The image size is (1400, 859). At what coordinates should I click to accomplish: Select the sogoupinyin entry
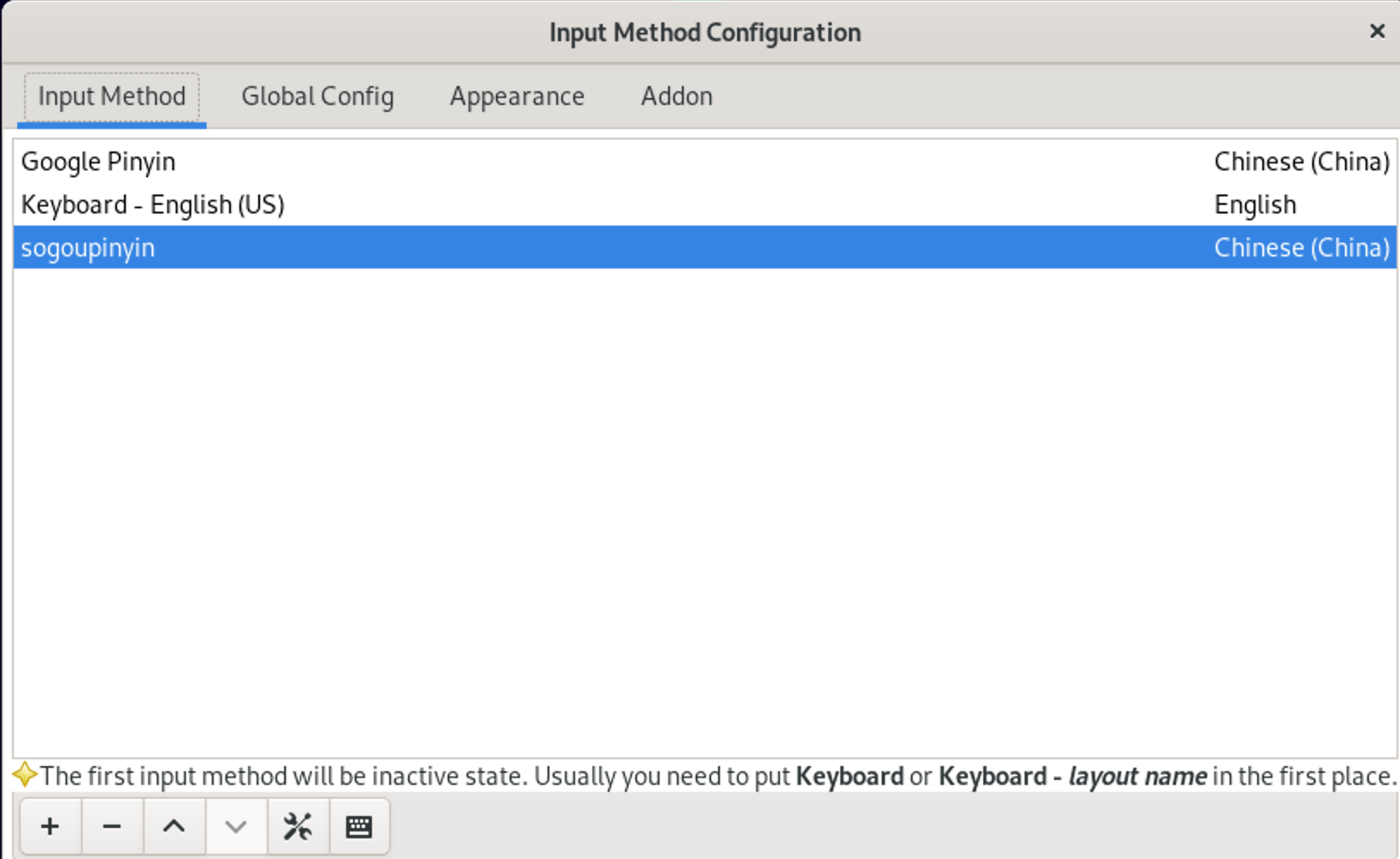(704, 247)
